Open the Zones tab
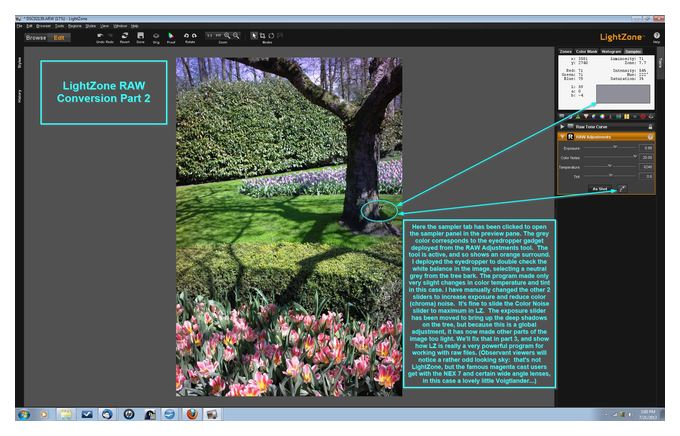 click(x=566, y=51)
